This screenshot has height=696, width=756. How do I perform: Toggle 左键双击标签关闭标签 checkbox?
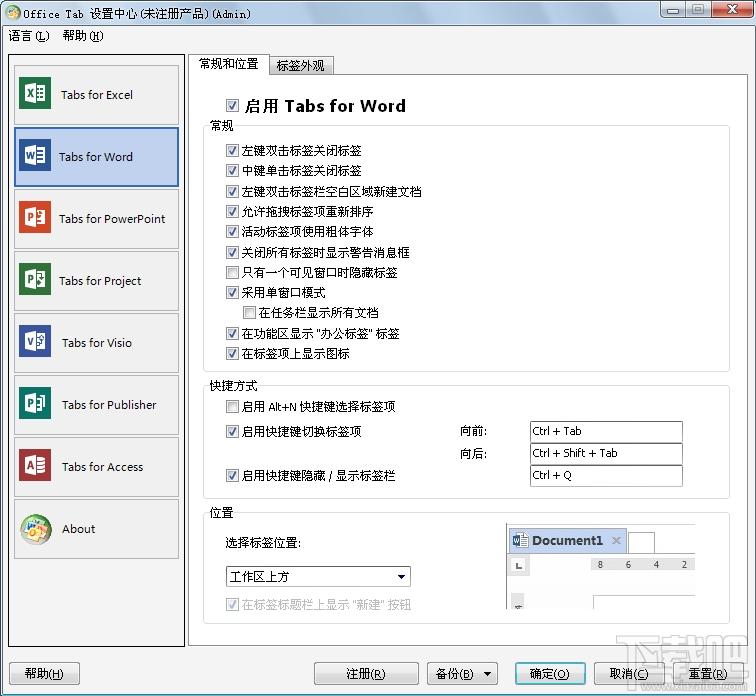pos(232,151)
